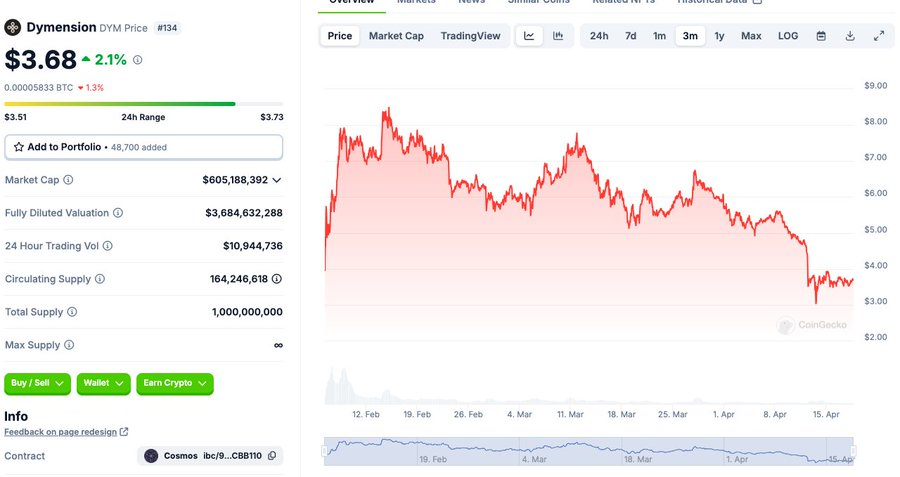Copy the Cosmos contract address
Viewport: 900px width, 477px height.
[x=272, y=456]
